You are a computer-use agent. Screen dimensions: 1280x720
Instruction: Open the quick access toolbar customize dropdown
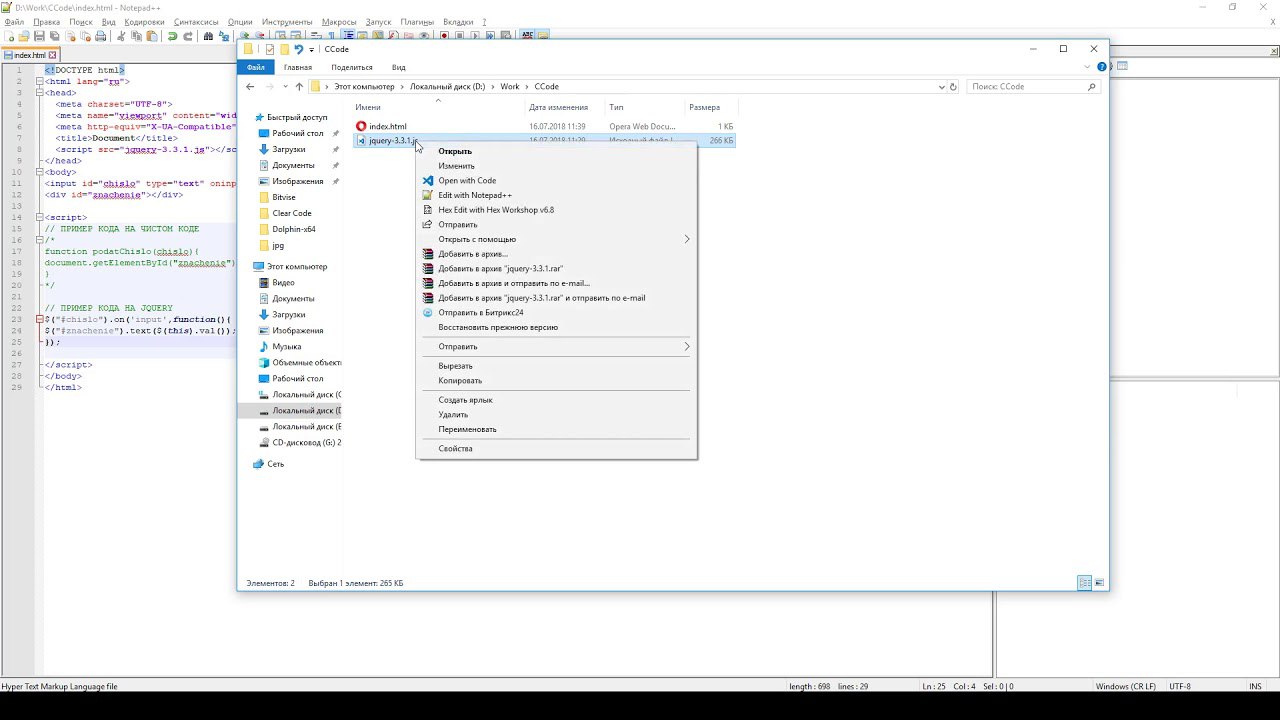pyautogui.click(x=311, y=50)
